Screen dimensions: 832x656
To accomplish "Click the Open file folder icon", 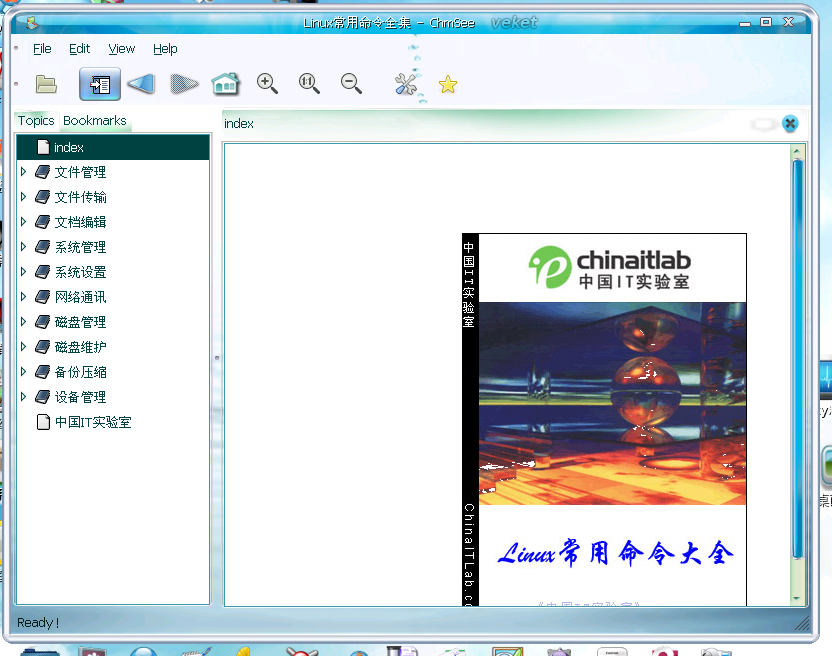I will [46, 84].
